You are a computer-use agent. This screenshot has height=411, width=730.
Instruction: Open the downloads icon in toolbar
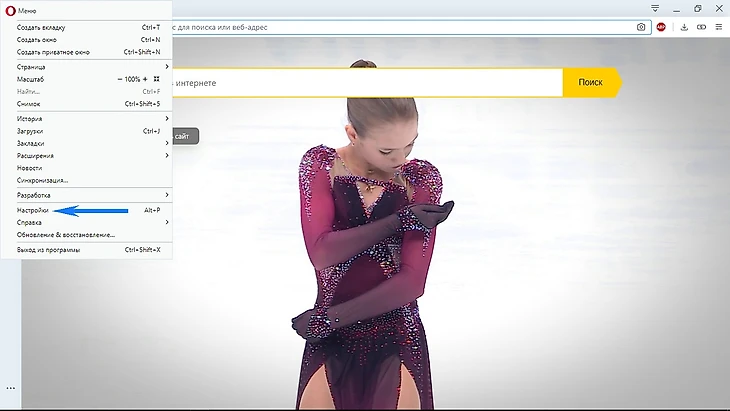(684, 27)
